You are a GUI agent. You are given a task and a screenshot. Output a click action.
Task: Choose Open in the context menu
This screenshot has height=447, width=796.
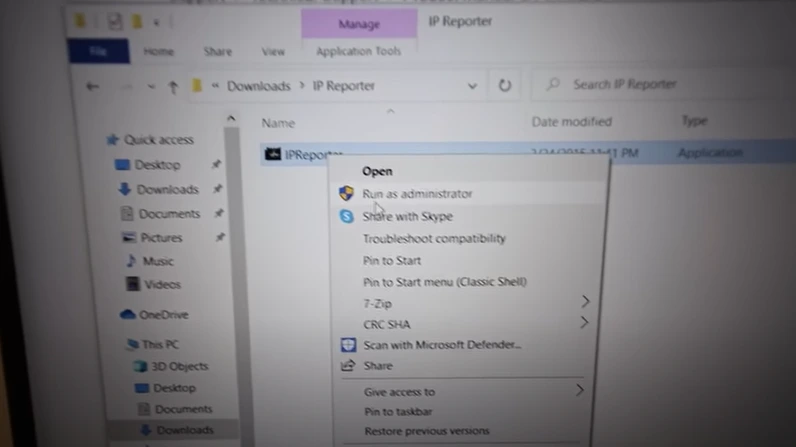(x=377, y=171)
